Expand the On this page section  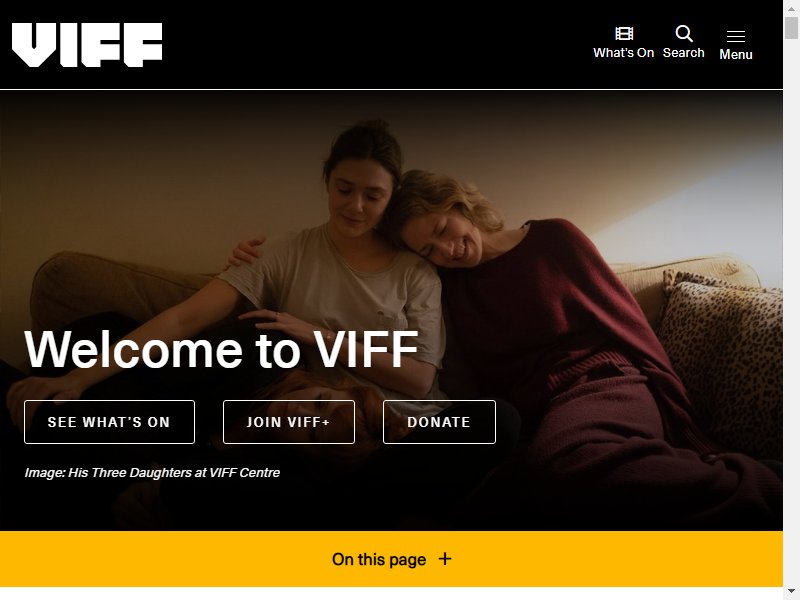(x=391, y=559)
